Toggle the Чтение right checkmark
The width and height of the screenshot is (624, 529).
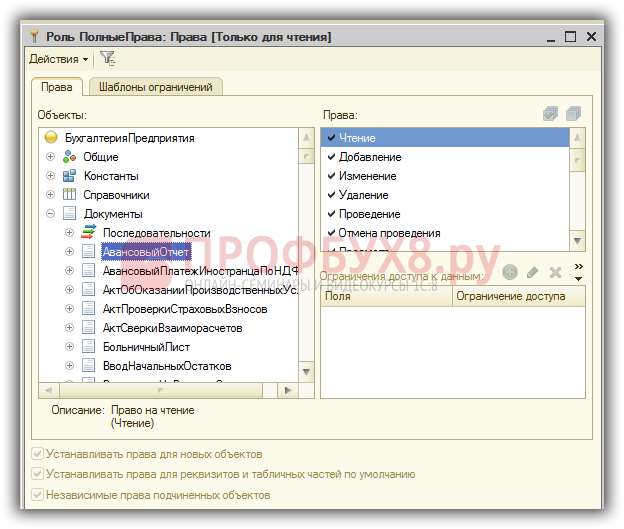coord(330,138)
